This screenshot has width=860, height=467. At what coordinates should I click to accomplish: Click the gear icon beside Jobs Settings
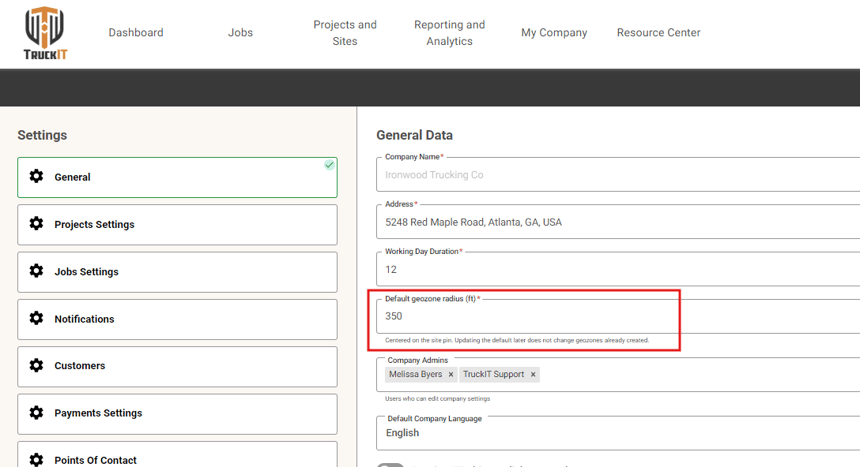click(x=36, y=271)
